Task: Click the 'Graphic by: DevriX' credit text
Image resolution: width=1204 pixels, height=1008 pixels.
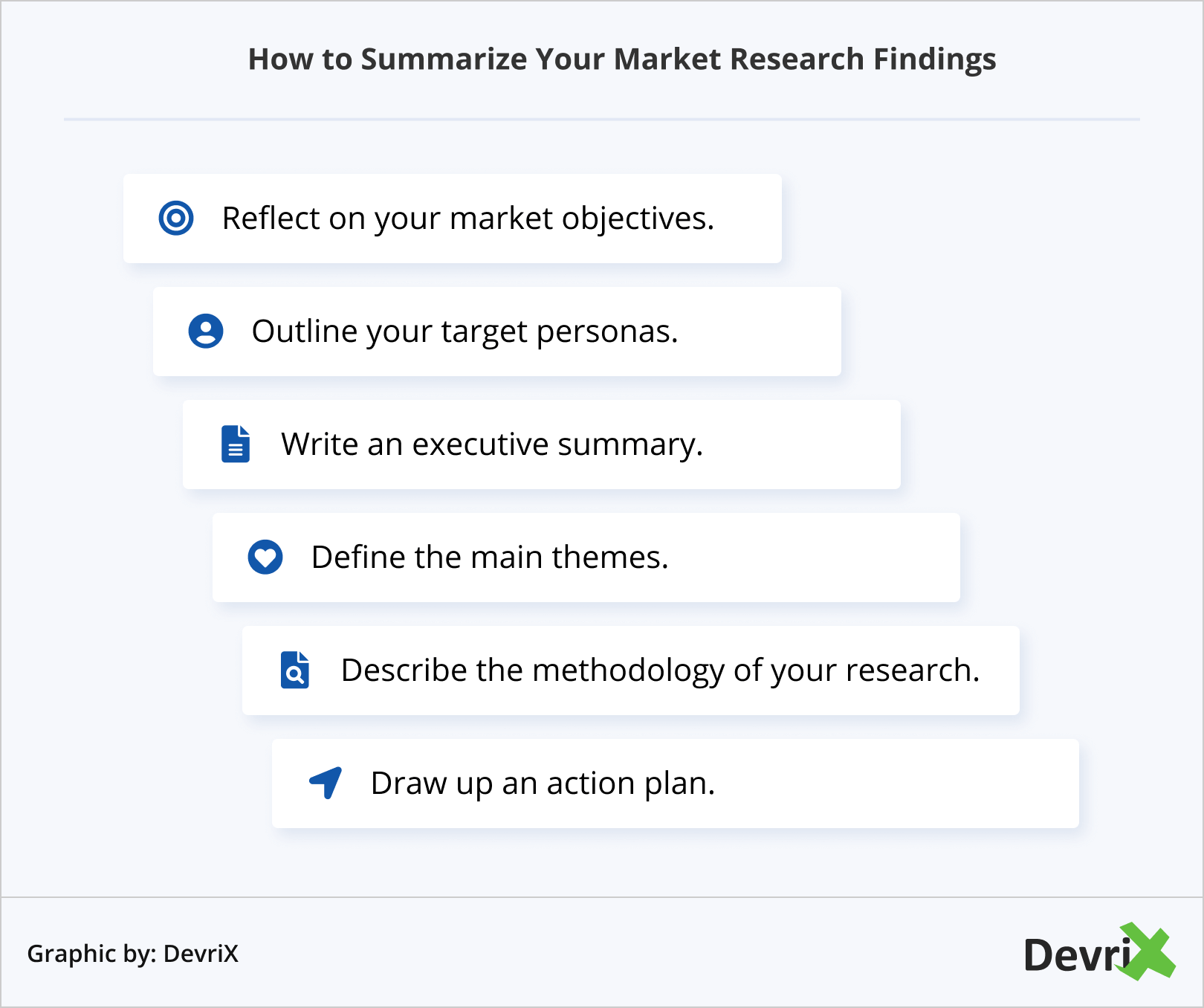Action: click(x=133, y=954)
